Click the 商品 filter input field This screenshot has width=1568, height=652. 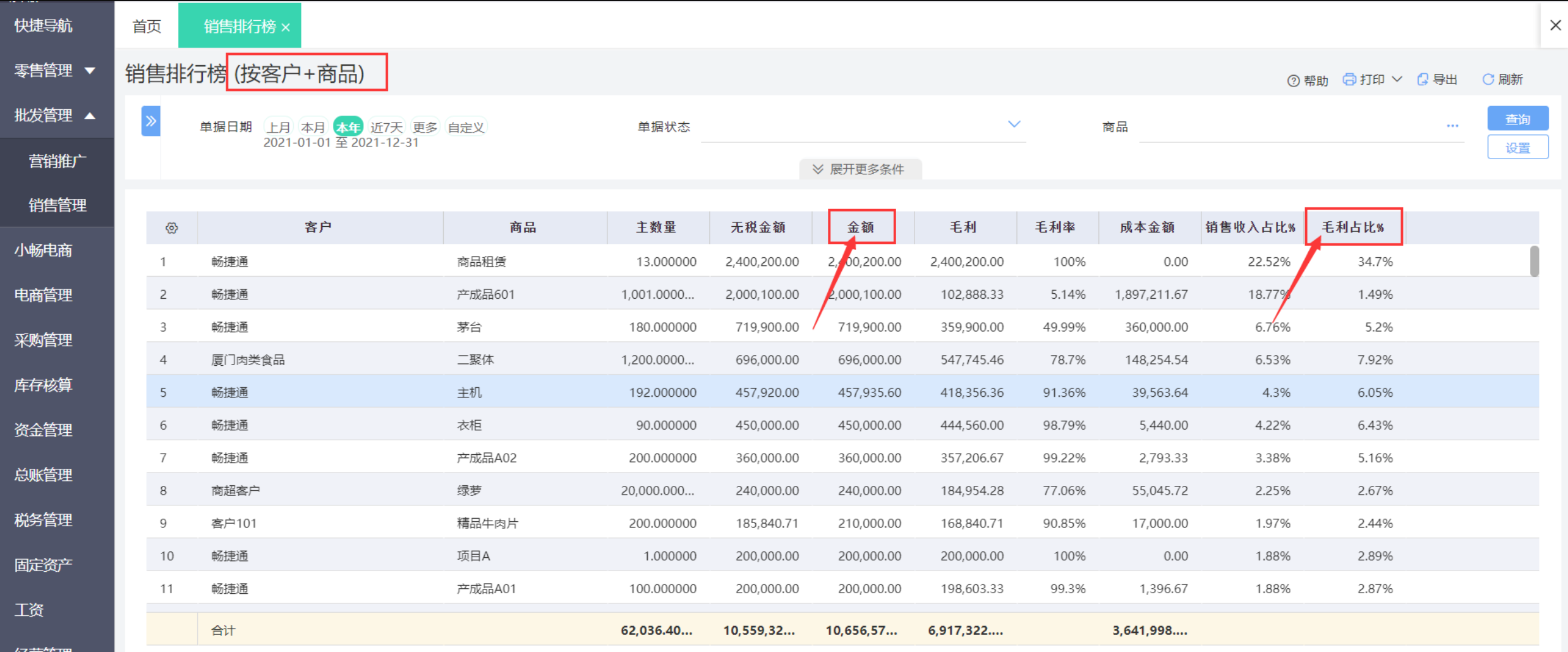point(1289,128)
